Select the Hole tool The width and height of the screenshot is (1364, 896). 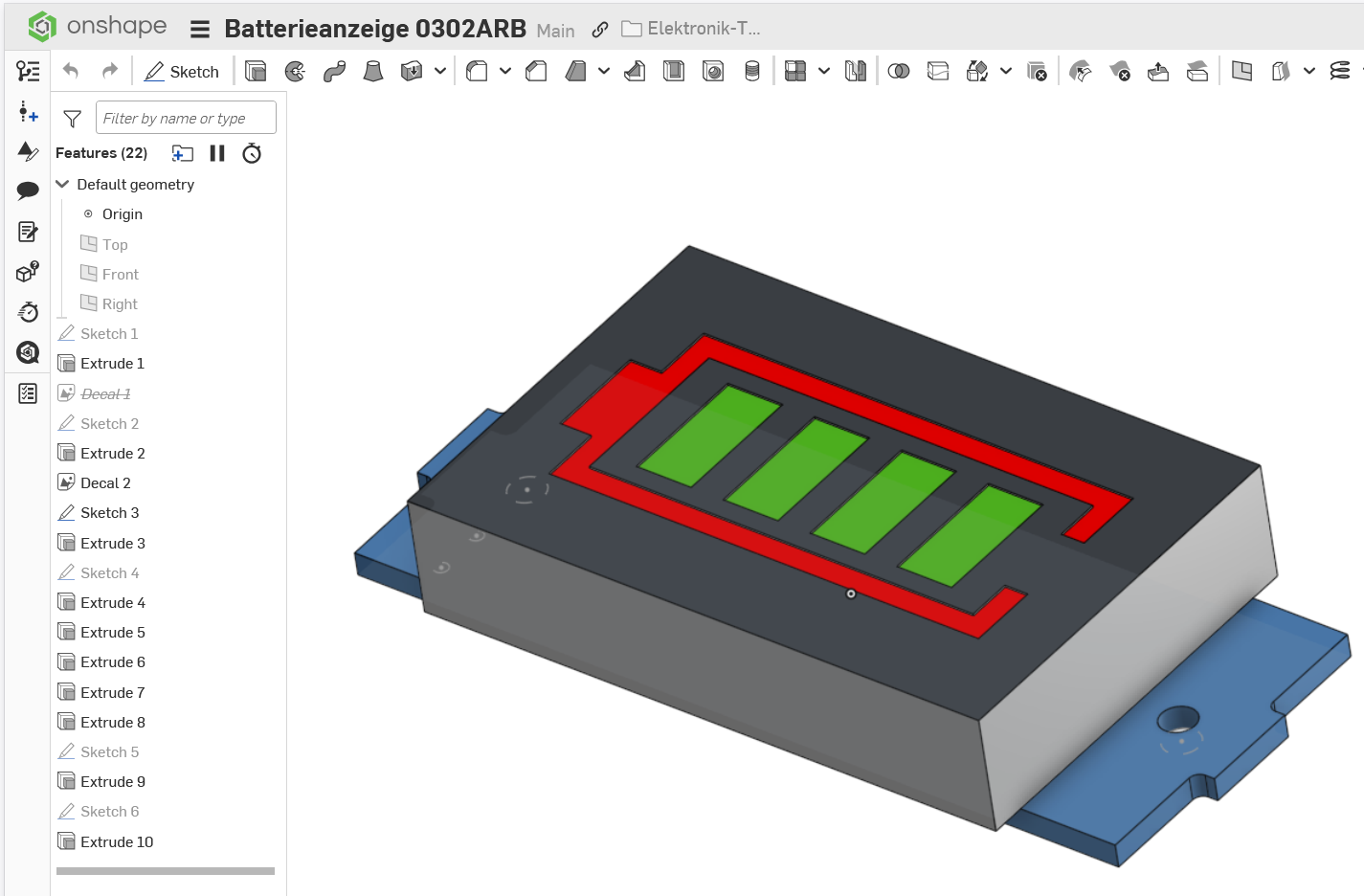[713, 71]
